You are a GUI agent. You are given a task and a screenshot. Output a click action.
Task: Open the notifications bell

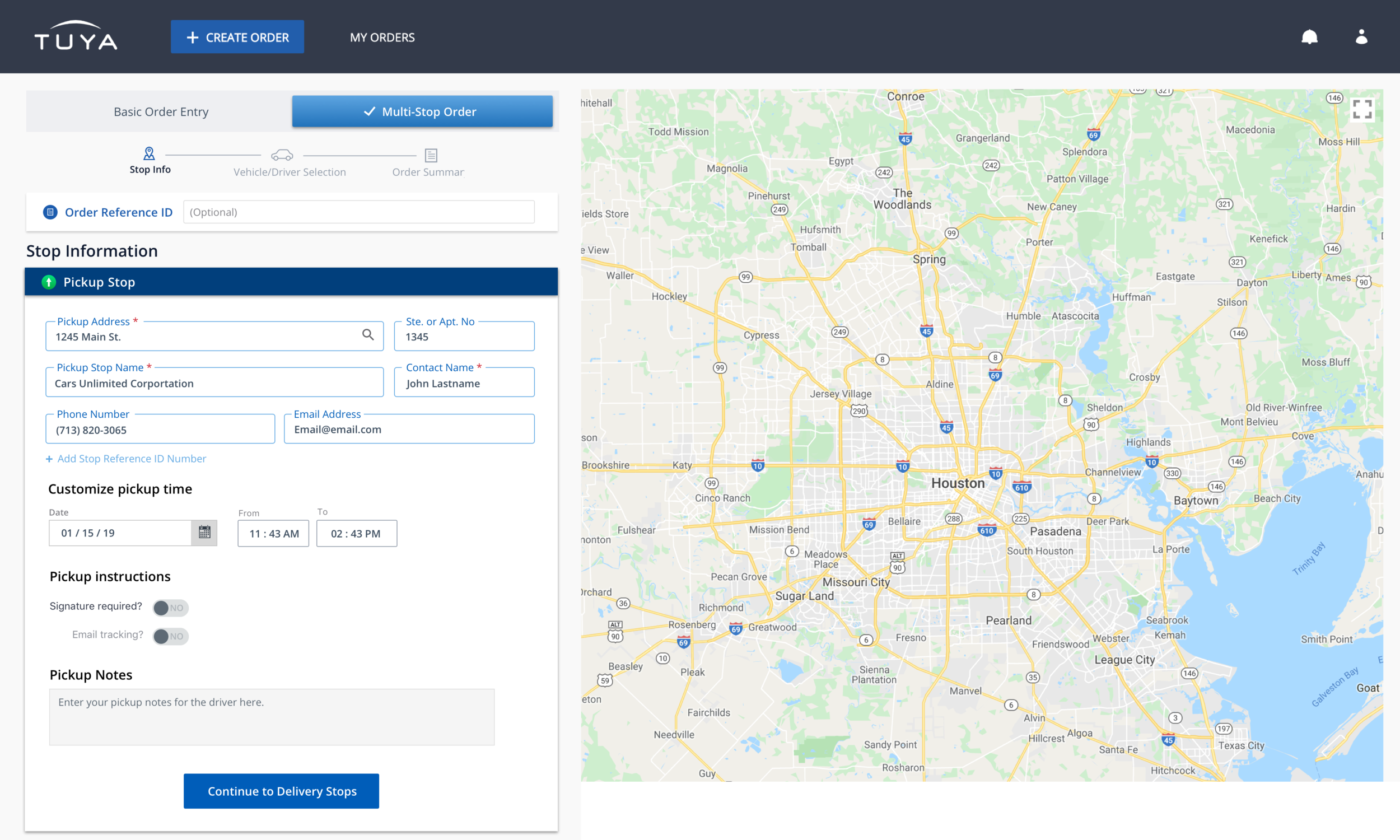point(1309,38)
